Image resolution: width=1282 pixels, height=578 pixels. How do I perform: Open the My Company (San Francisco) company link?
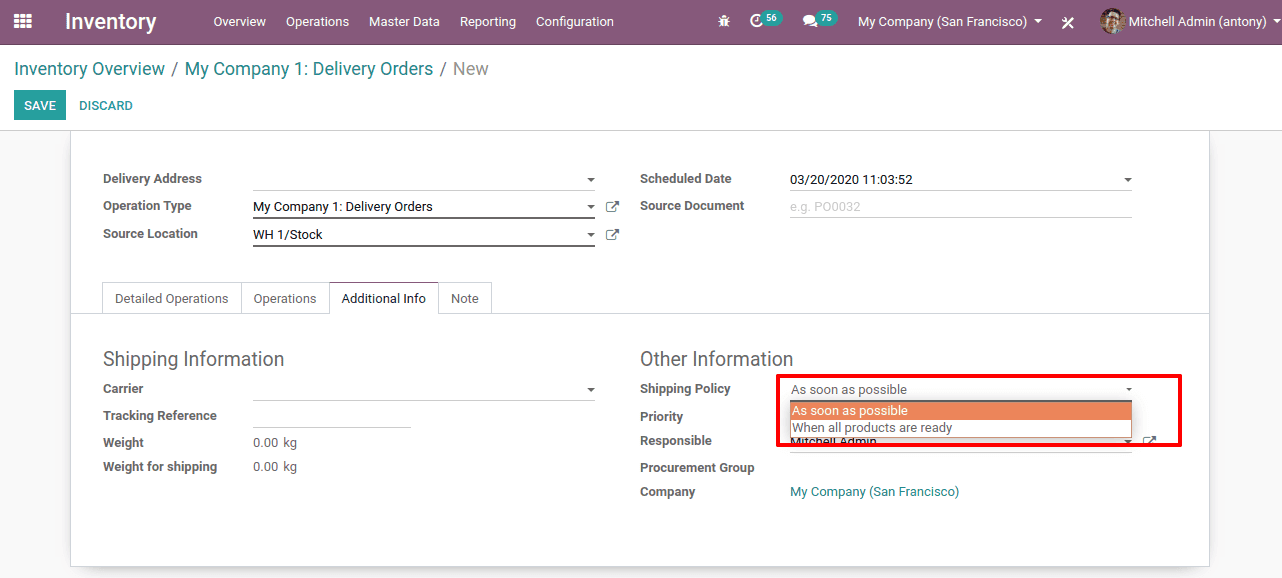tap(874, 492)
